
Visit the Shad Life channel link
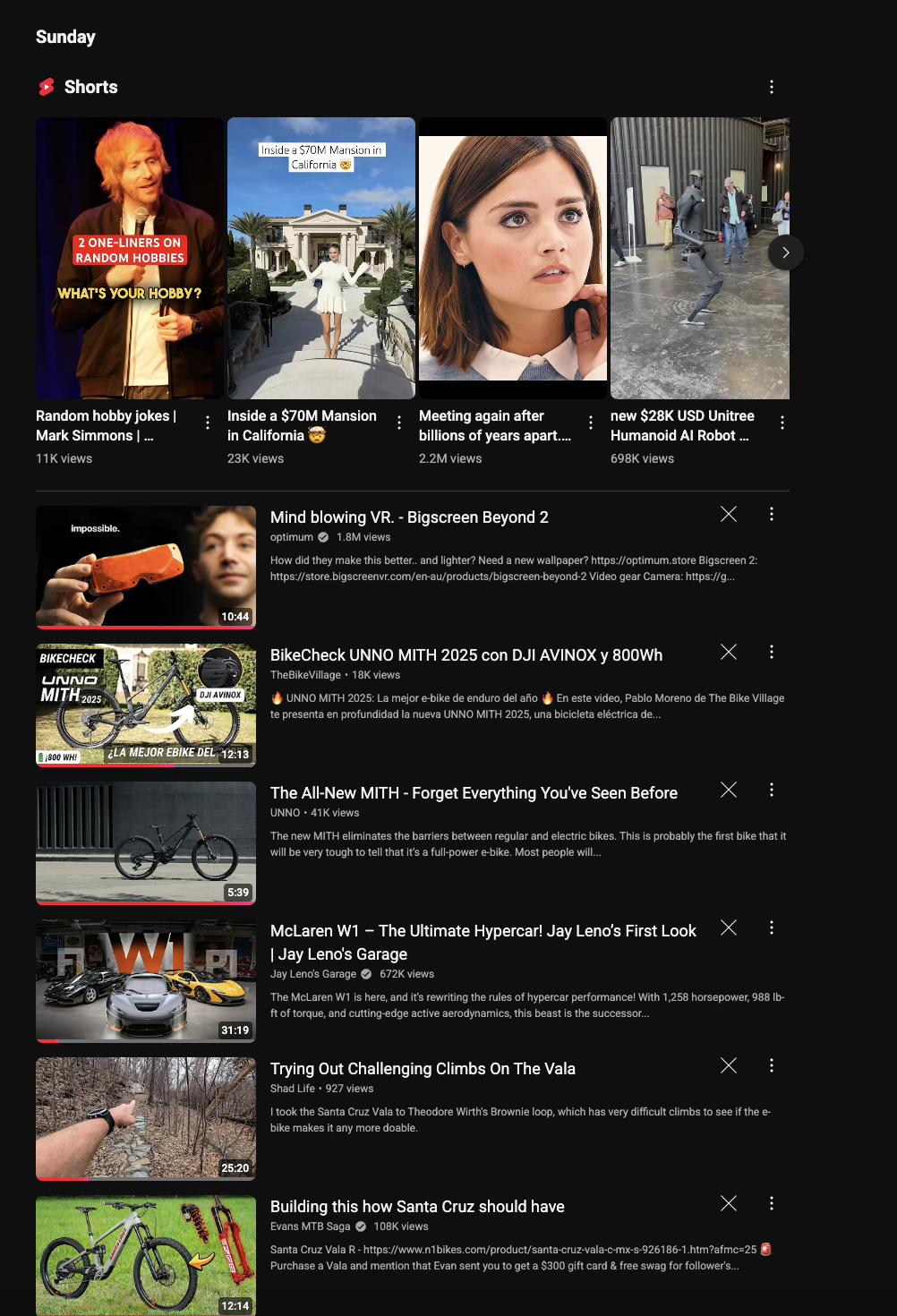(293, 1089)
